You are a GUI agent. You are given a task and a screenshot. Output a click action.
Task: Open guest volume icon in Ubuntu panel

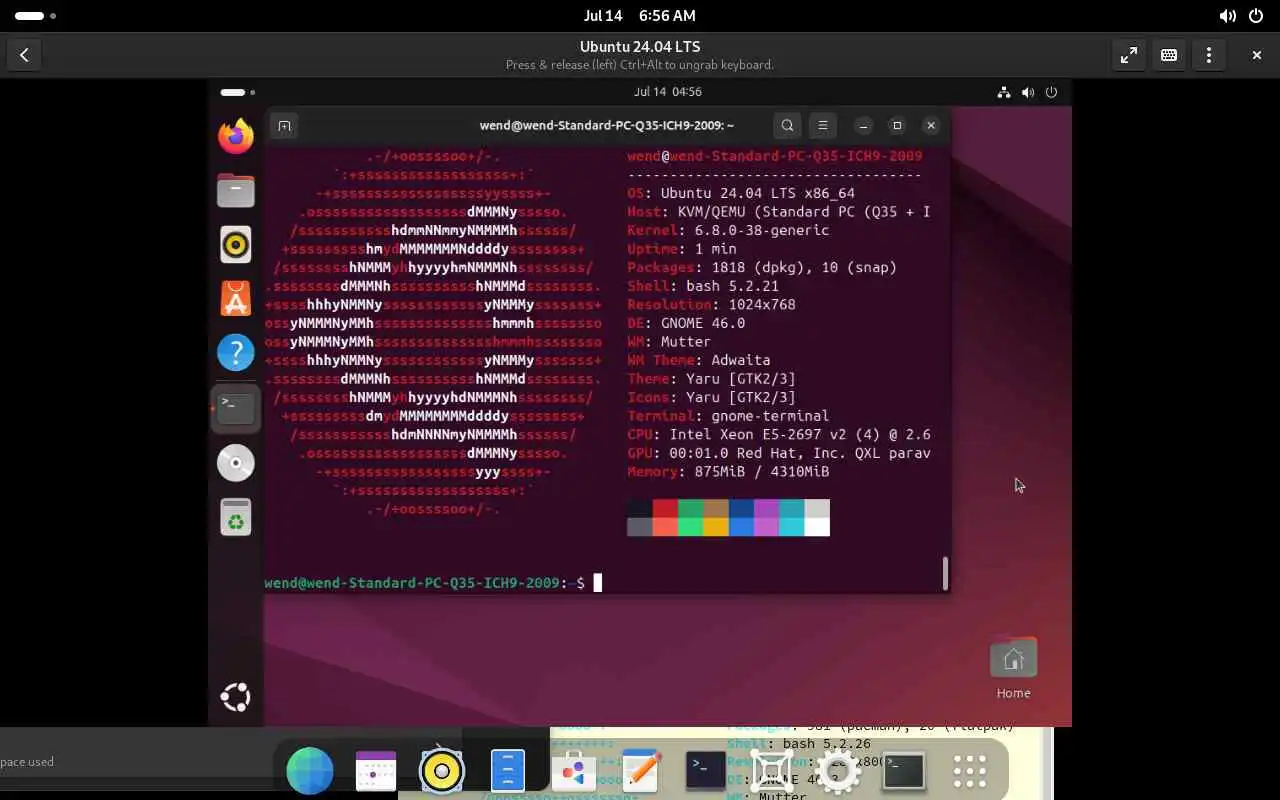pos(1027,92)
